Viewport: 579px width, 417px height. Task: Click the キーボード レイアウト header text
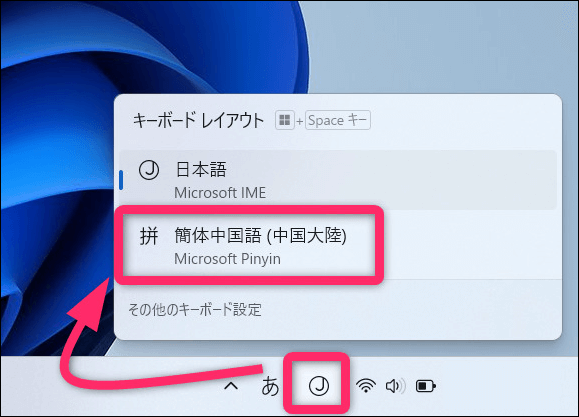coord(199,120)
